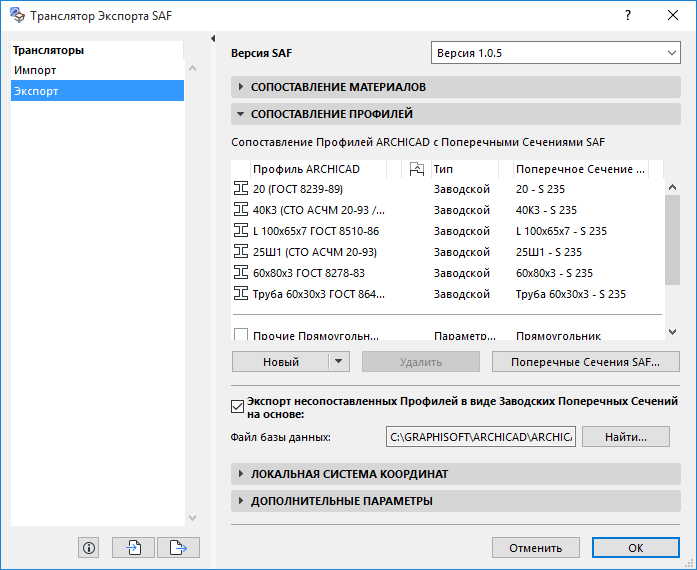Click the profile icon of row 40К3
Image resolution: width=697 pixels, height=570 pixels.
(240, 209)
